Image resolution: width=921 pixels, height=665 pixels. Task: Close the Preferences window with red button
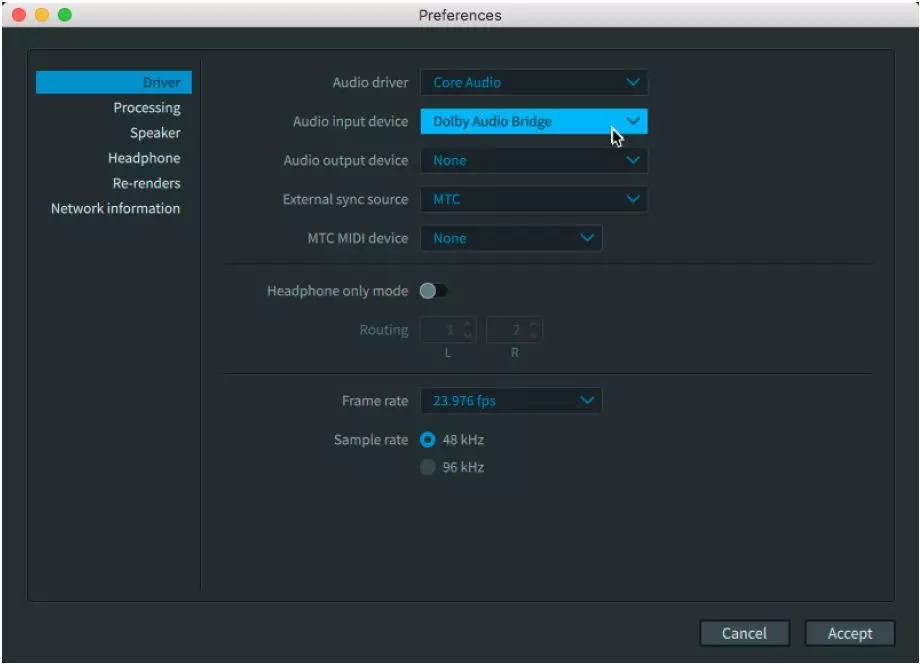[20, 15]
